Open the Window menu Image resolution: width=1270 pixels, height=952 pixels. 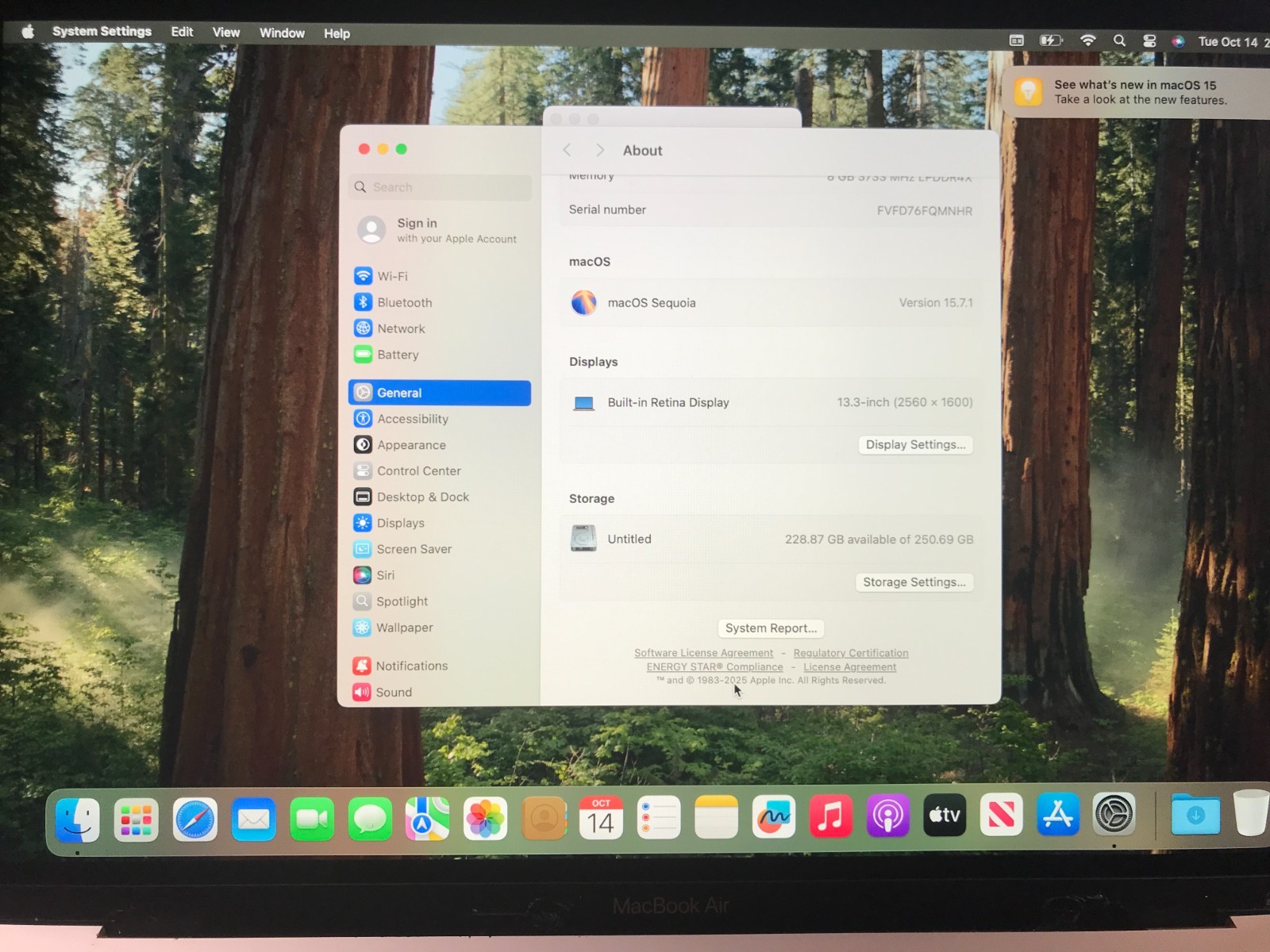(x=282, y=33)
